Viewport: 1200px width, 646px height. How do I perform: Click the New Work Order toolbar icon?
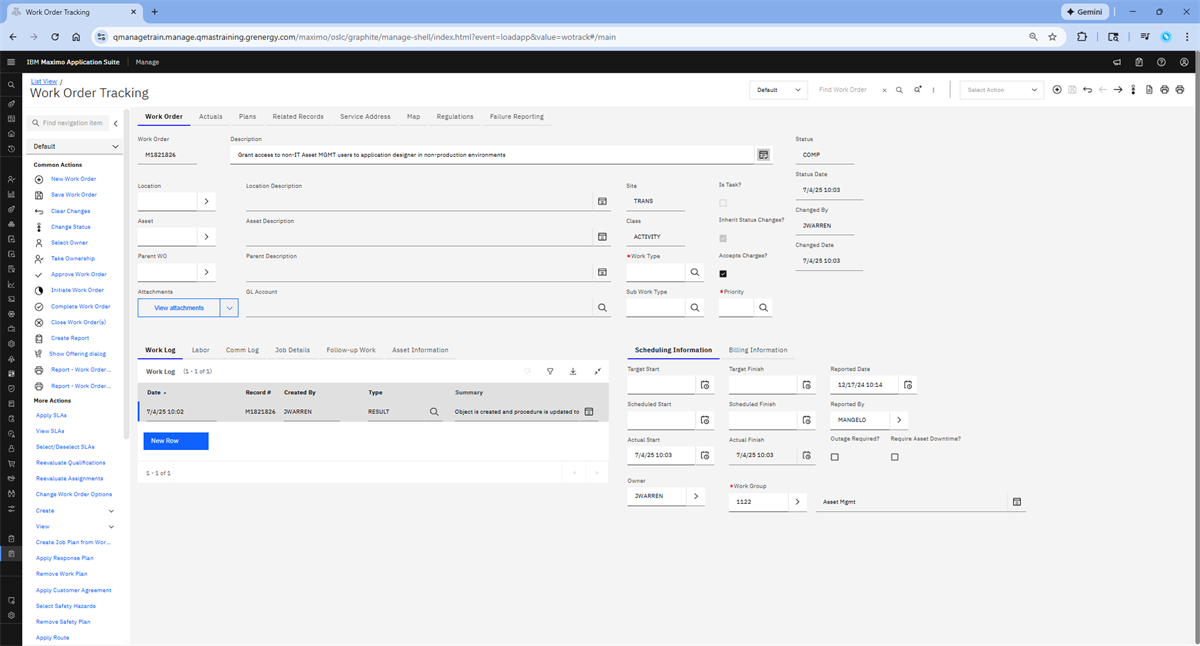pyautogui.click(x=1057, y=90)
